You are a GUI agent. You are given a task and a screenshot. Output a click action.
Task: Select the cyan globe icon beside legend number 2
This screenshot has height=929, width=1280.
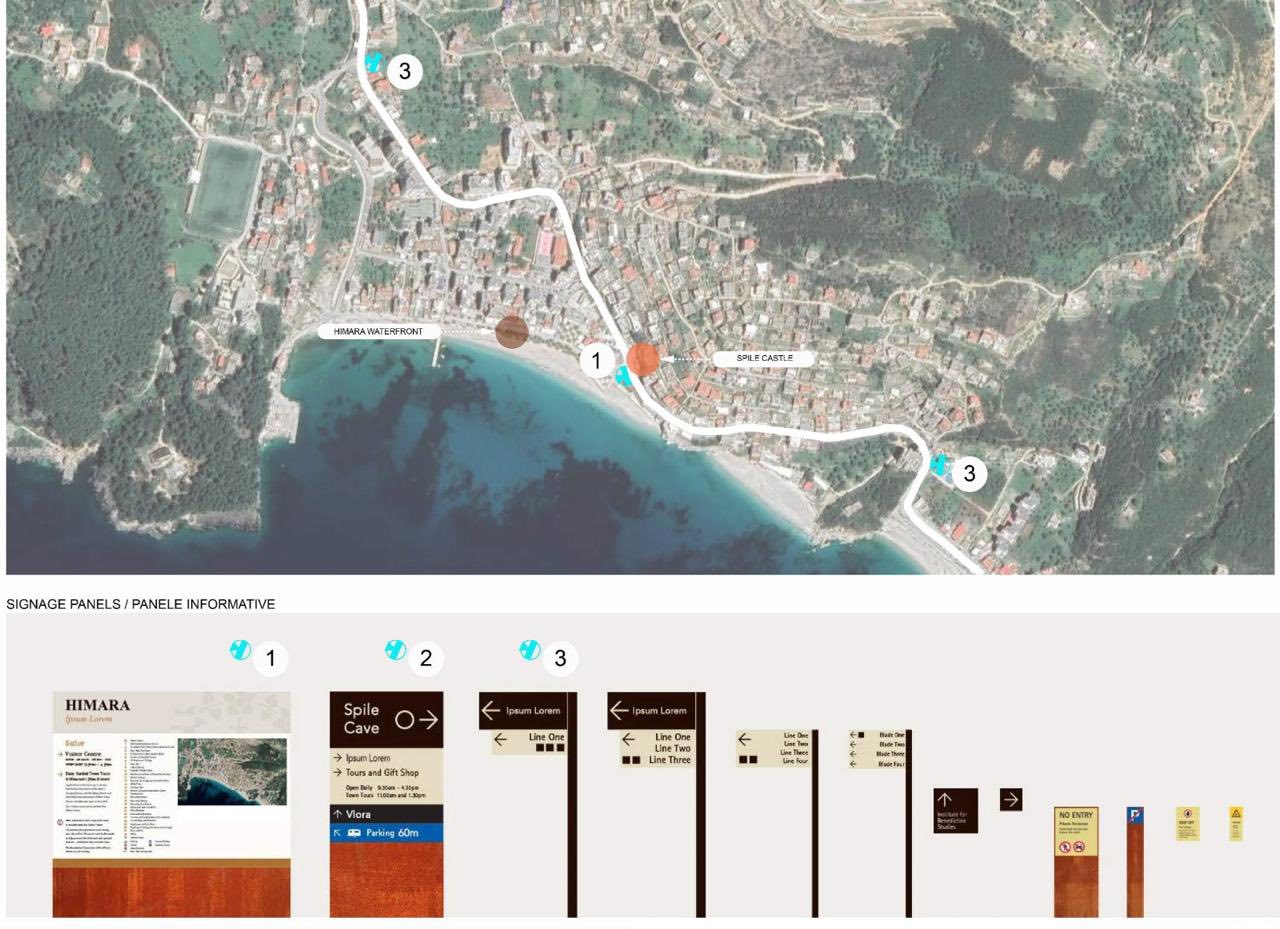click(x=396, y=651)
